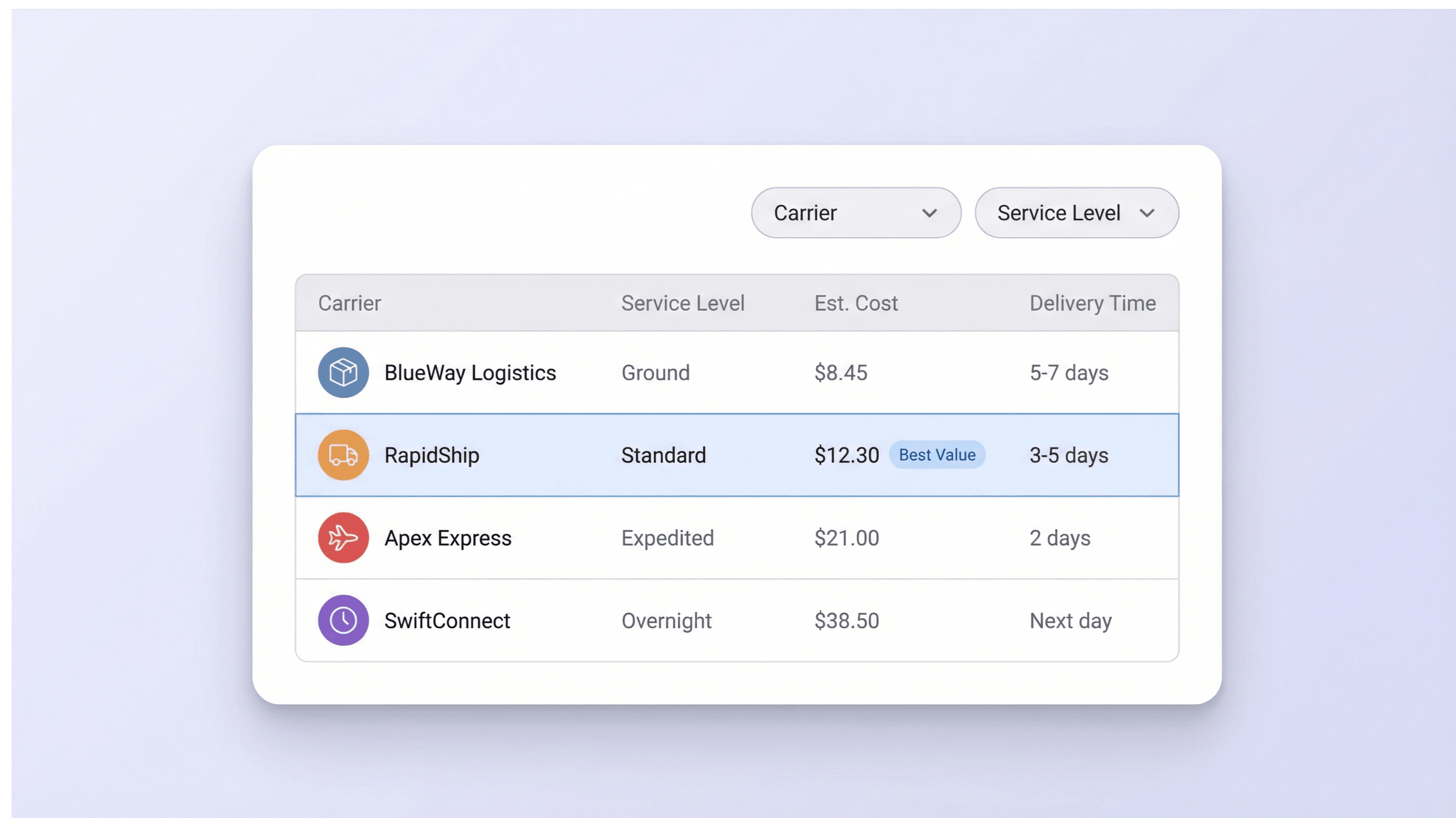Sort by the Carrier column header

pyautogui.click(x=349, y=303)
